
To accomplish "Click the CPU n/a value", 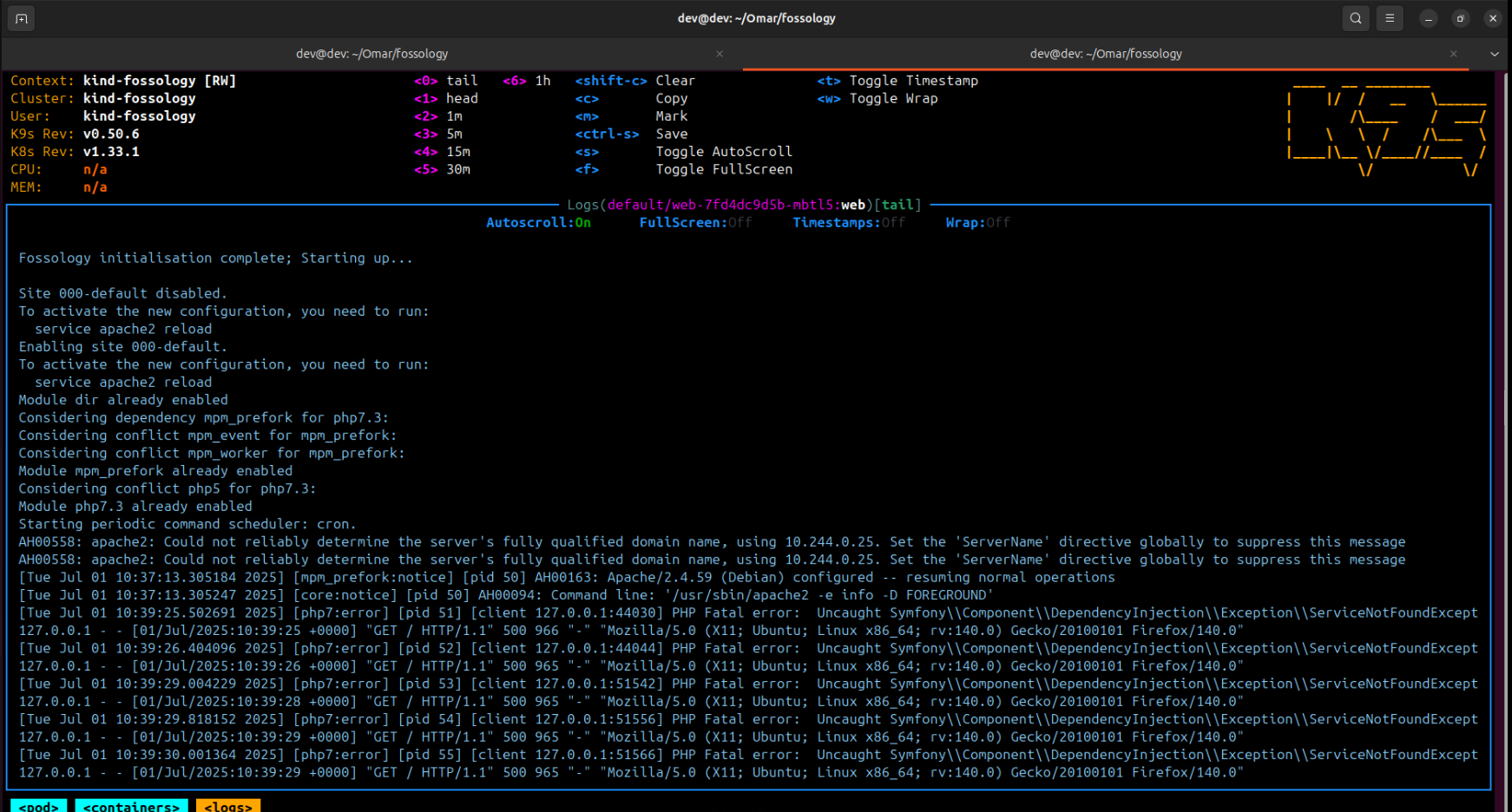I will click(x=95, y=170).
